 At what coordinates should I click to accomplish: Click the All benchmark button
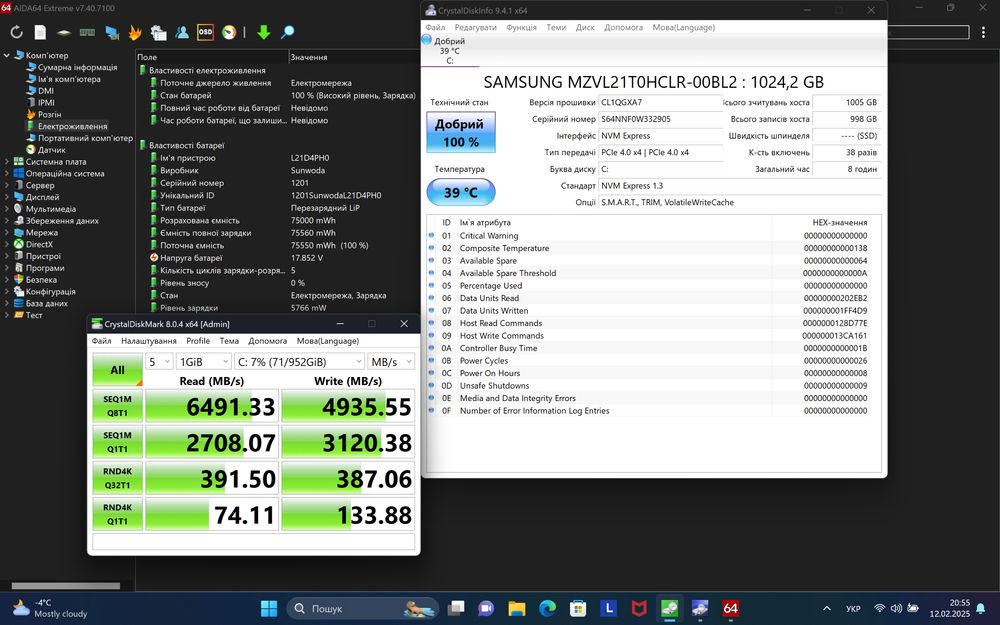tap(117, 370)
